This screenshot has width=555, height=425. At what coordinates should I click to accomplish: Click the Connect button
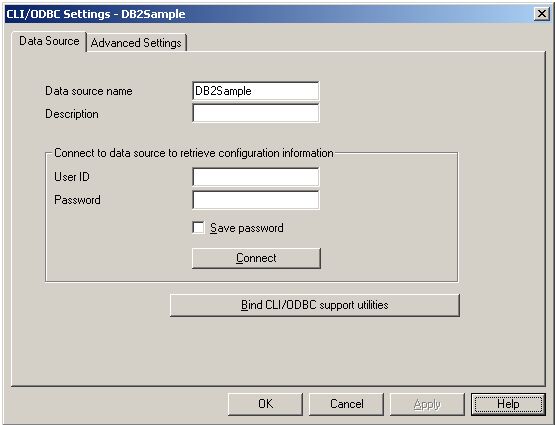[256, 258]
